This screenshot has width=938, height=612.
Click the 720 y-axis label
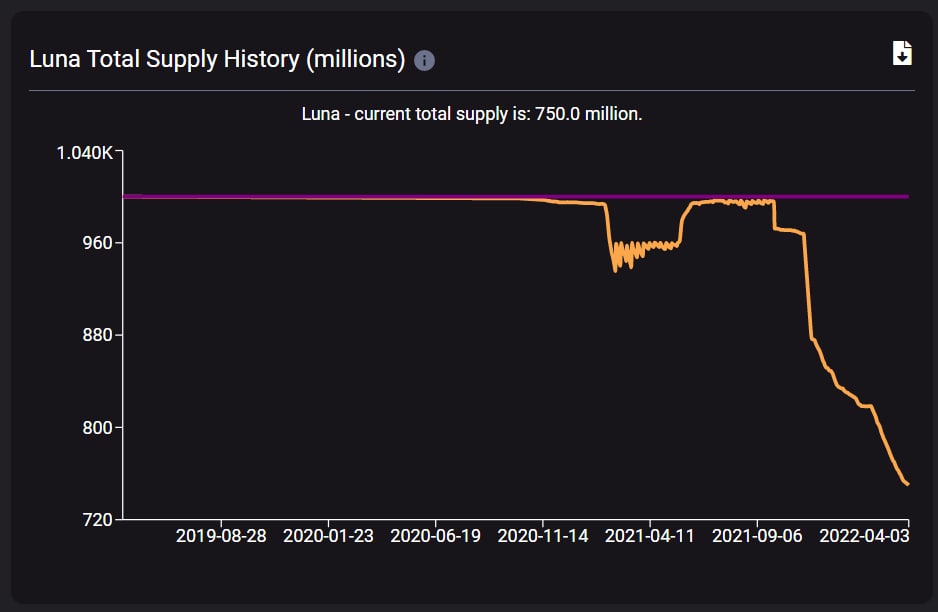[x=98, y=520]
